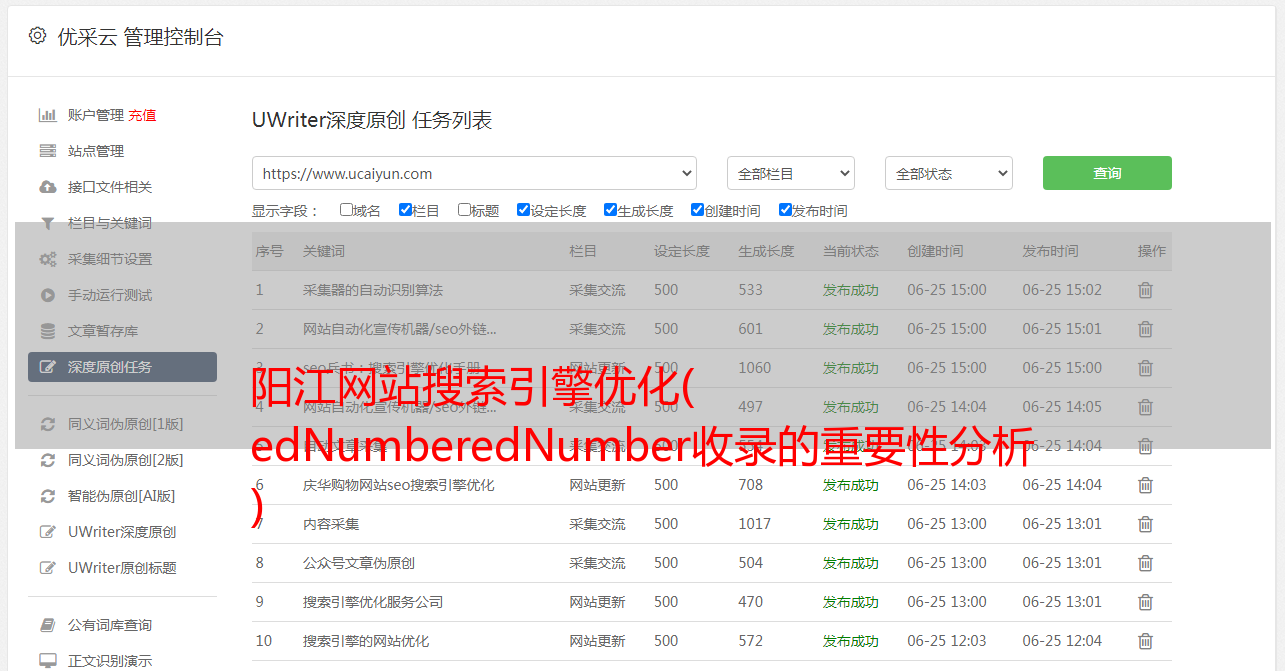1285x671 pixels.
Task: Open the 全部状态 dropdown
Action: click(948, 173)
